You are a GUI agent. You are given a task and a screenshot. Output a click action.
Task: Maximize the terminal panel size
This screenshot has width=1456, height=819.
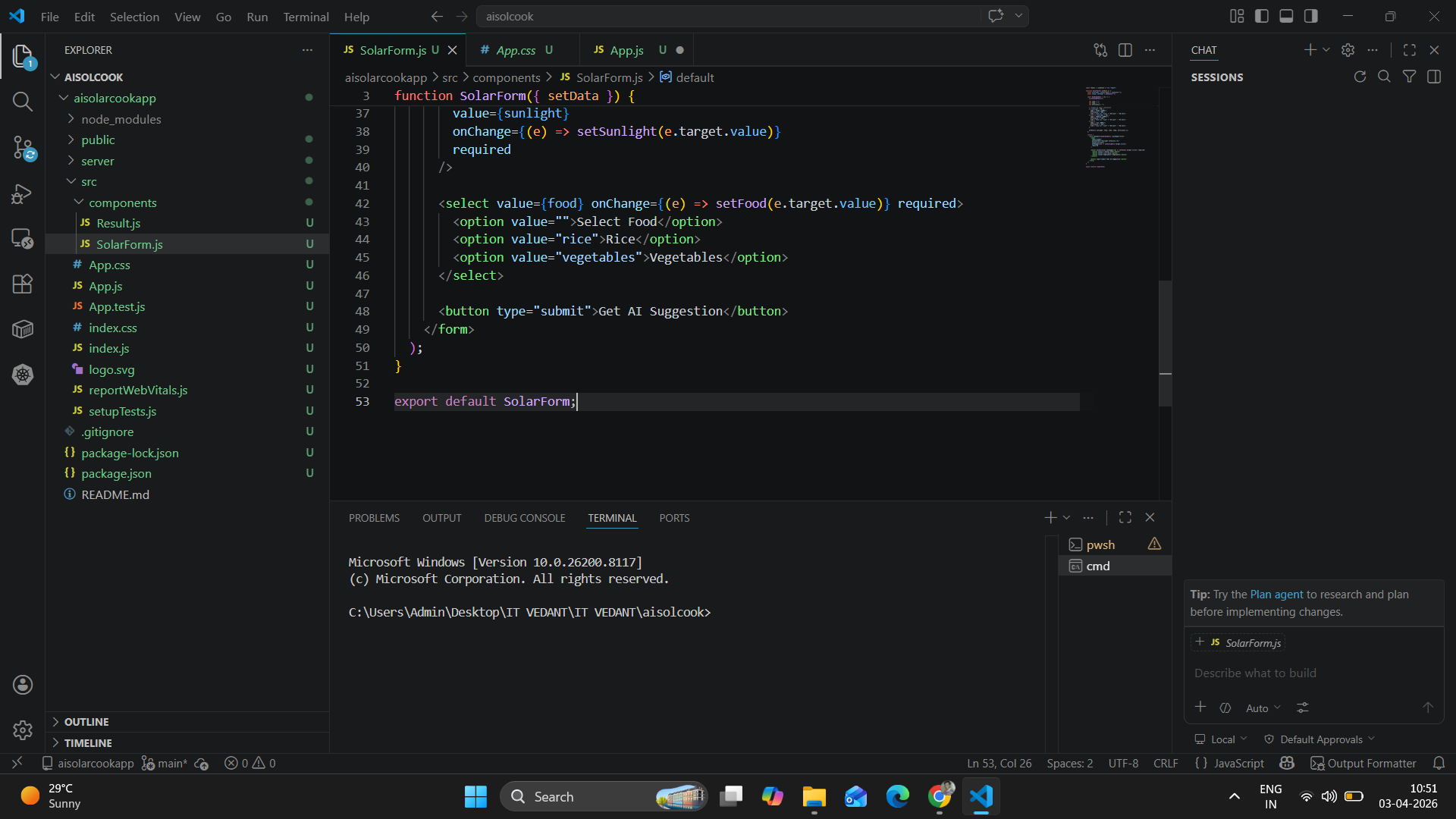coord(1125,517)
